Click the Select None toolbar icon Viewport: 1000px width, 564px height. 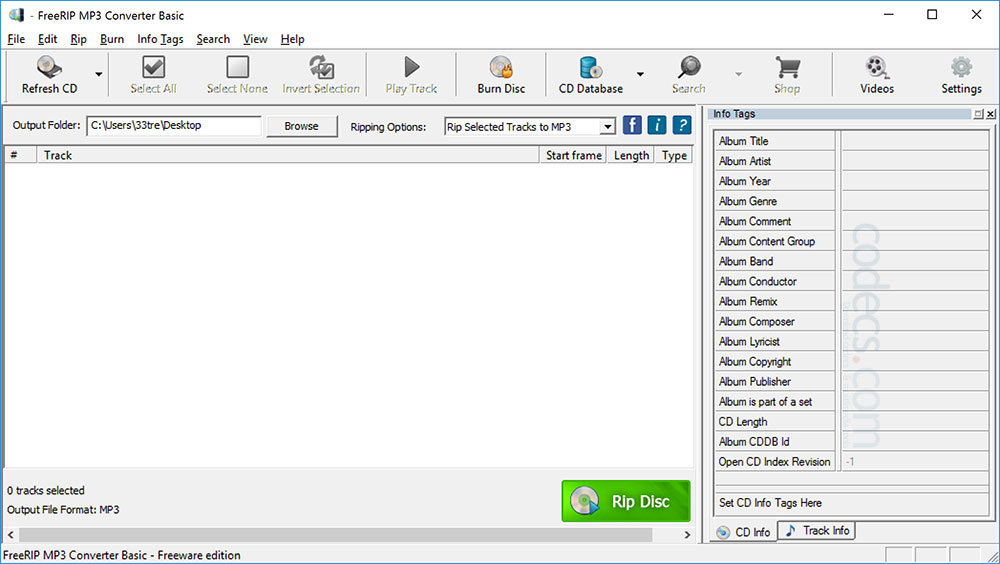[237, 67]
